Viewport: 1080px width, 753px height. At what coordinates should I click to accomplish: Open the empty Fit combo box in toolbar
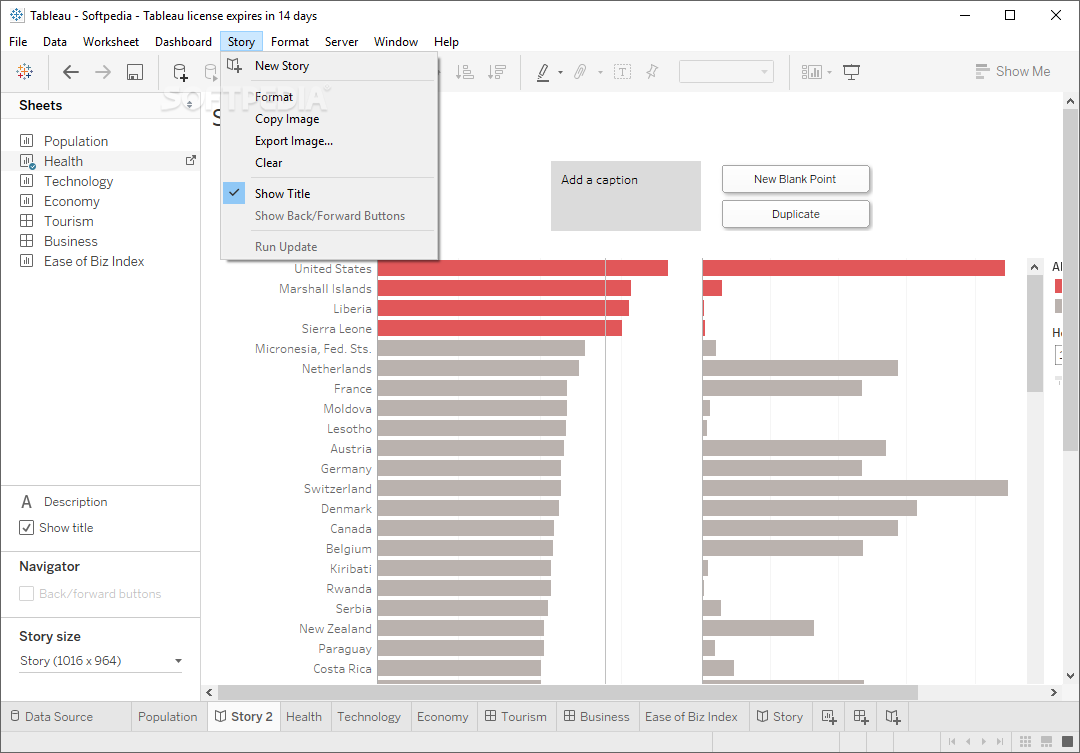[726, 72]
